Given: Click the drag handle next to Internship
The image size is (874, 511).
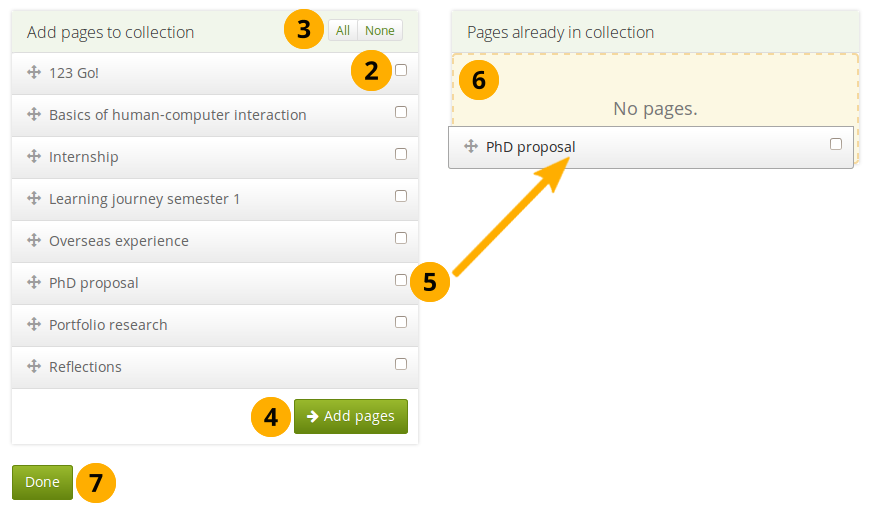Looking at the screenshot, I should coord(33,157).
